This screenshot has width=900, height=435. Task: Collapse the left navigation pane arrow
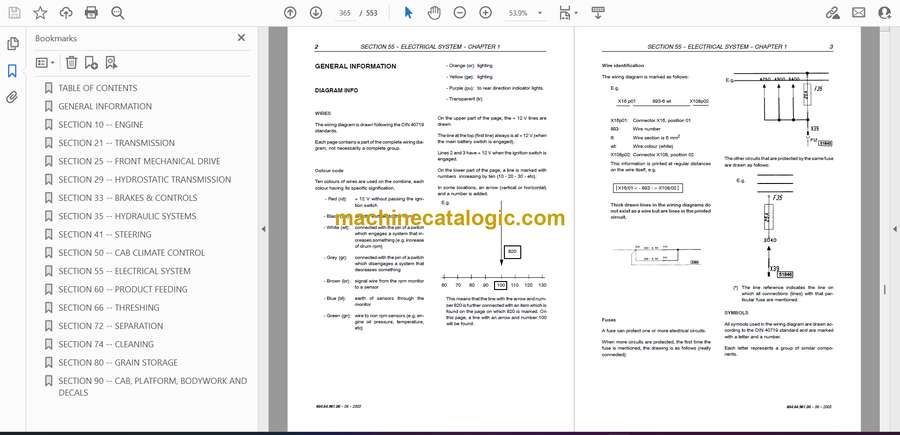click(x=263, y=229)
